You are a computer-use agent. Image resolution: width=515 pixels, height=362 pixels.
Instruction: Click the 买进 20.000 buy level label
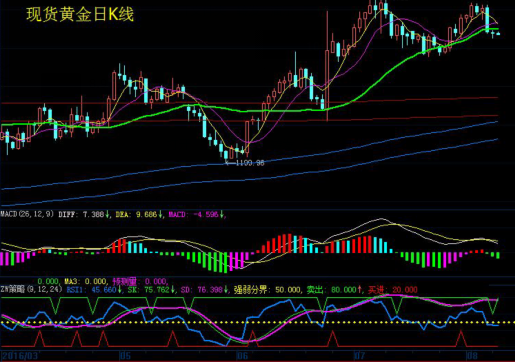point(392,289)
